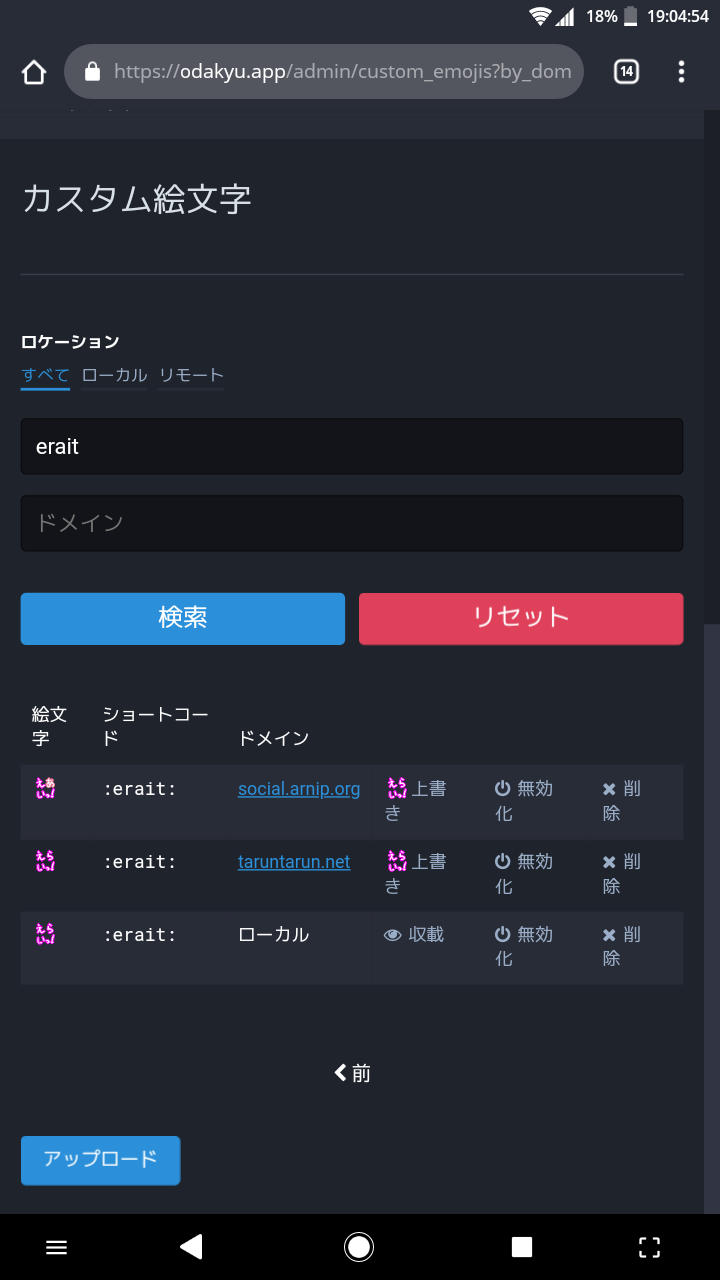
Task: Open the browser tab switcher showing 14
Action: click(626, 72)
